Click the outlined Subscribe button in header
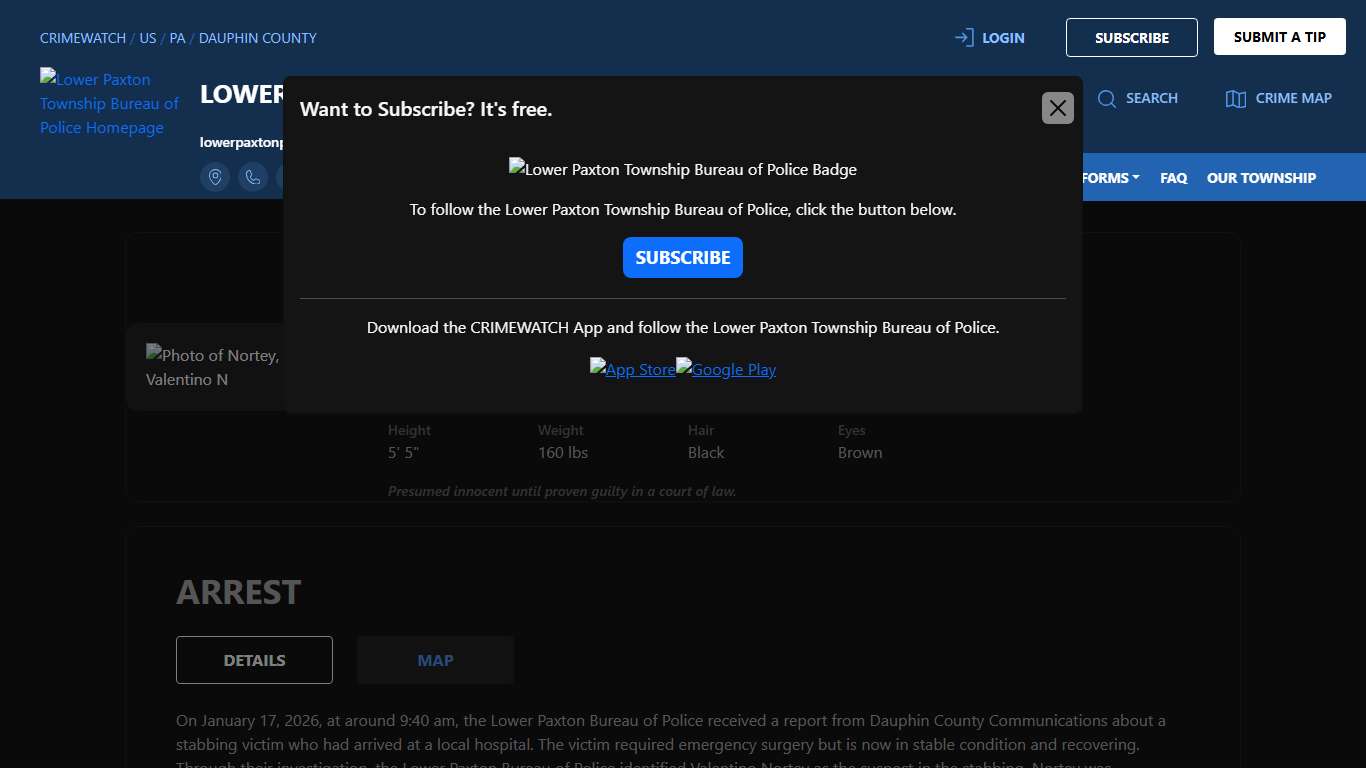 point(1131,38)
